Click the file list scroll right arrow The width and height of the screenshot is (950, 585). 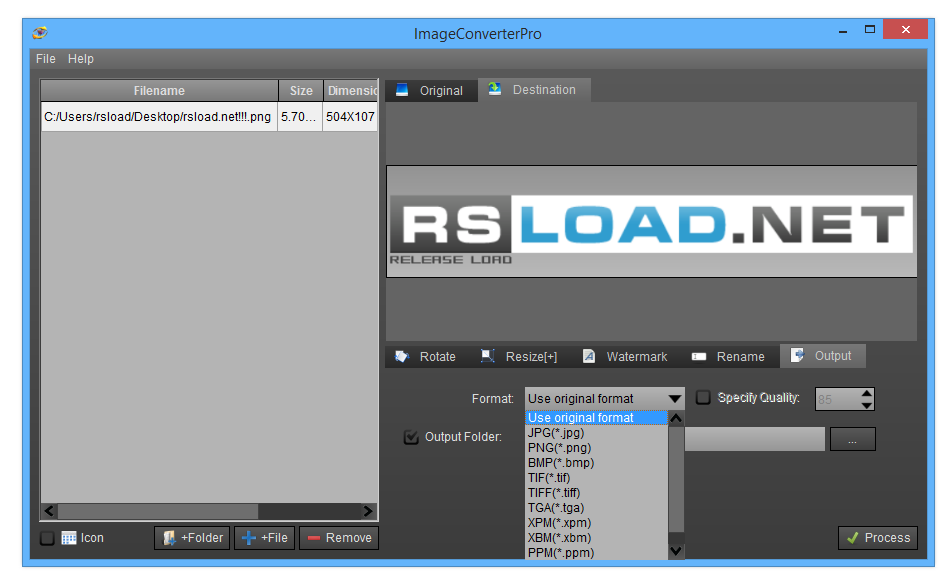point(368,511)
